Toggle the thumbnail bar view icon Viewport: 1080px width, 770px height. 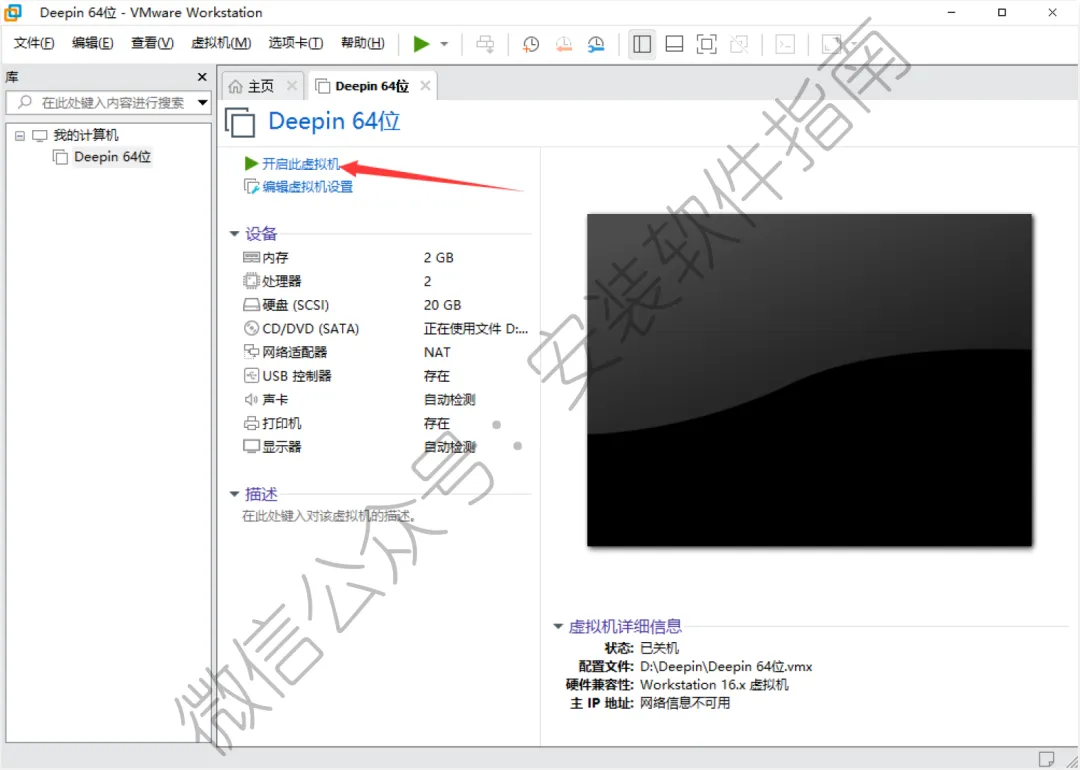click(x=674, y=44)
